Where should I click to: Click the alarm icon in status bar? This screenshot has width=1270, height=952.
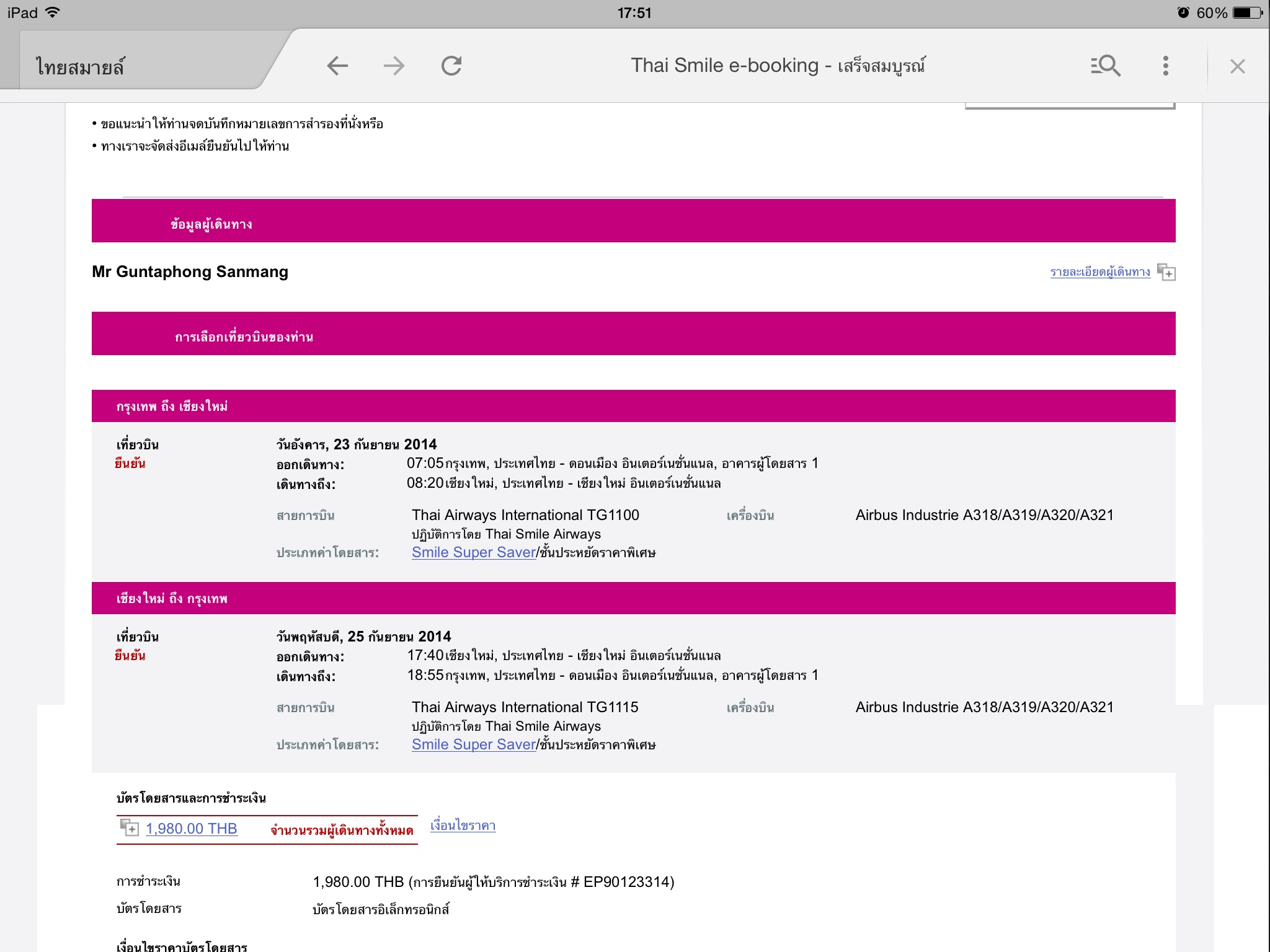(x=1183, y=12)
